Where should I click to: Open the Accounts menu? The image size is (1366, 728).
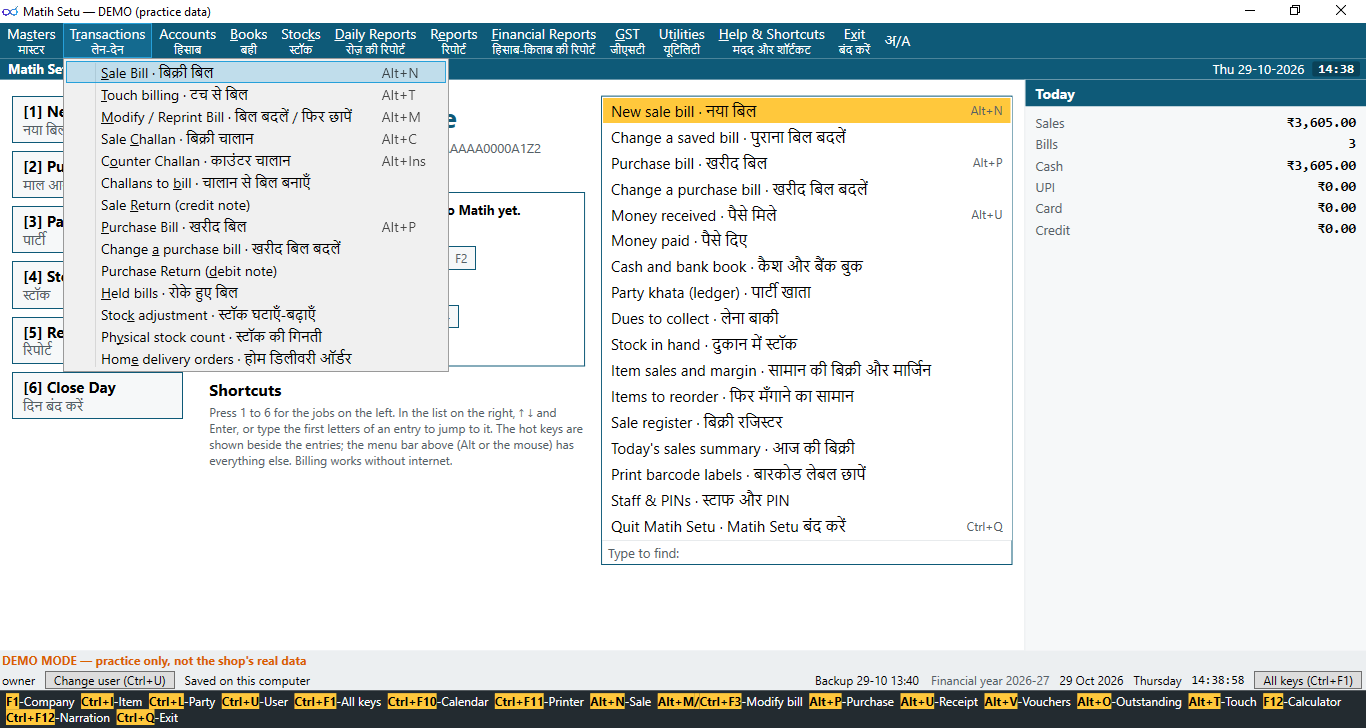pyautogui.click(x=188, y=41)
